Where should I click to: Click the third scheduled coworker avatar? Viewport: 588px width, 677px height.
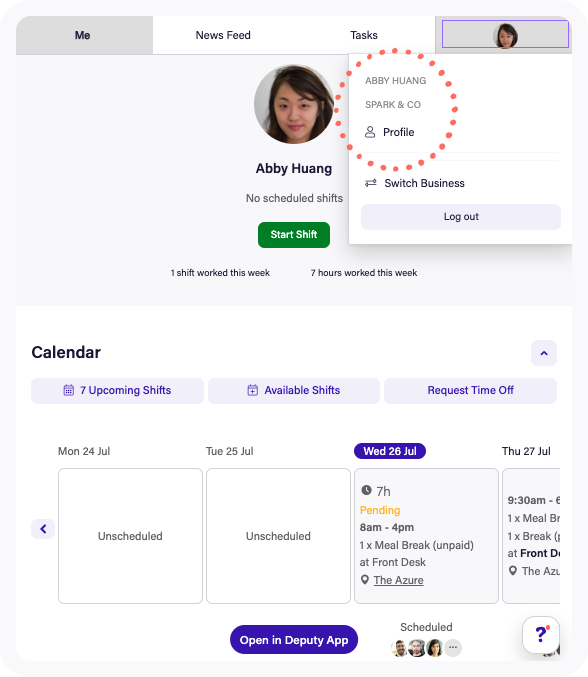(x=435, y=648)
